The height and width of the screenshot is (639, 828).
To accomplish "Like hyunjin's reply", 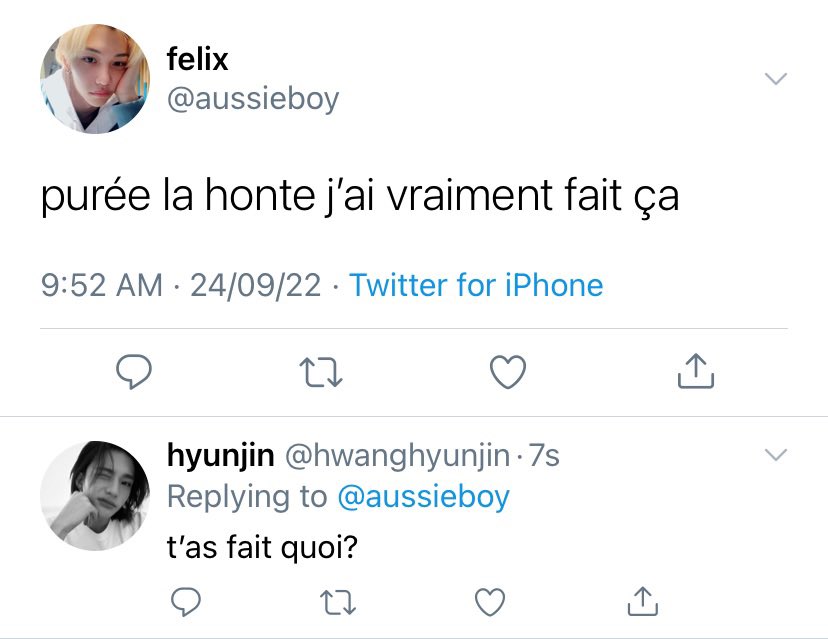I will click(x=490, y=602).
